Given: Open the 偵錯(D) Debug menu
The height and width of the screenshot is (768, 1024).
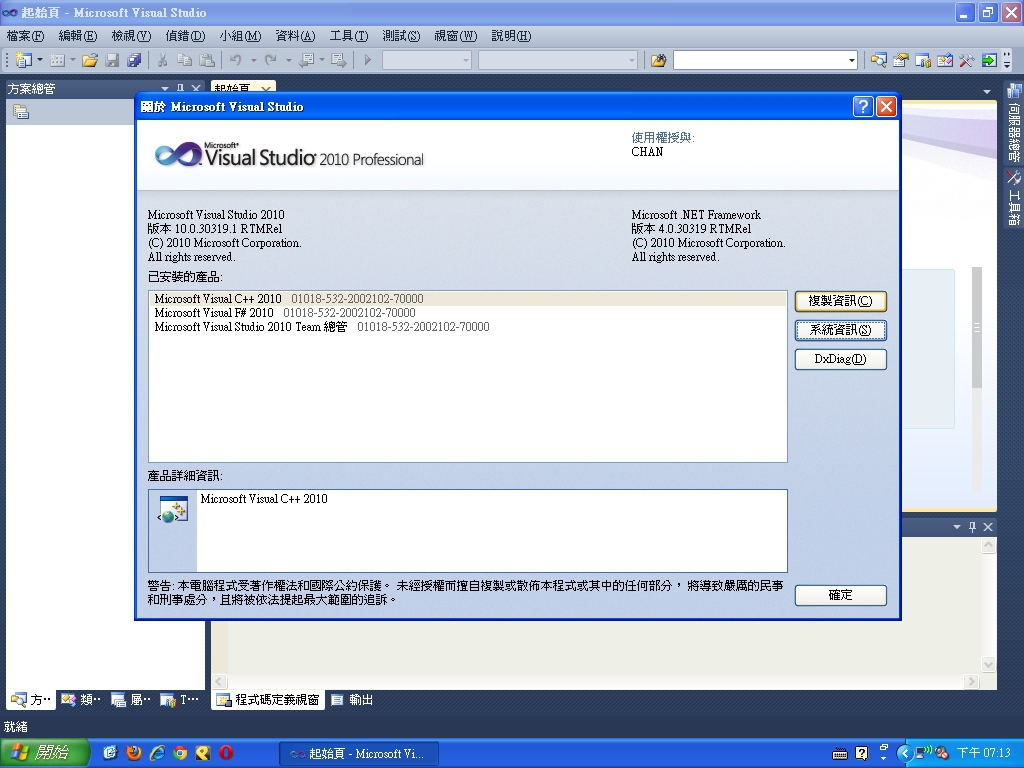Looking at the screenshot, I should (185, 36).
